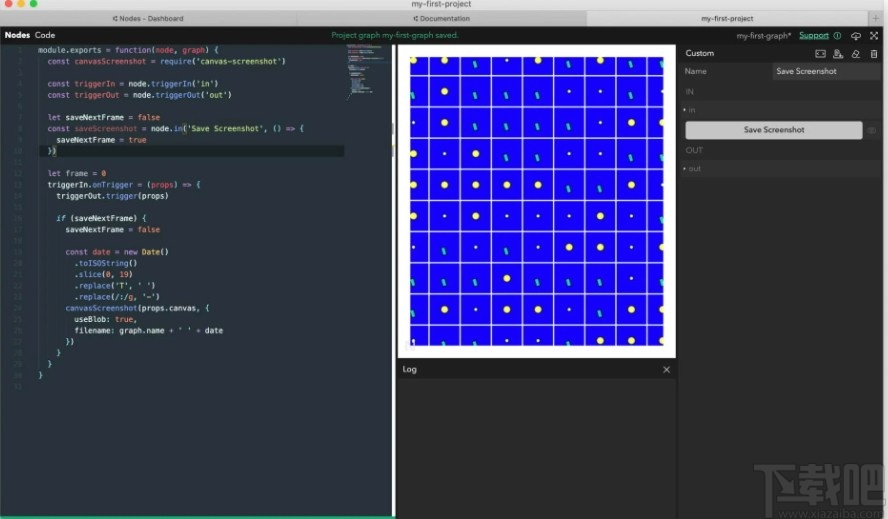Click the my-first-graph* title

click(763, 36)
